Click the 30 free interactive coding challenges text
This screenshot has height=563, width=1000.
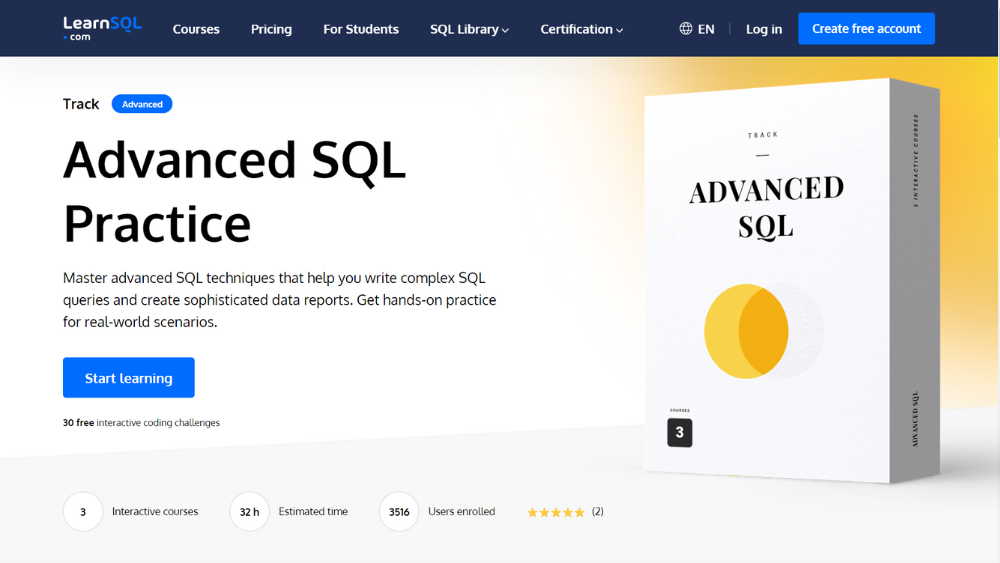(141, 423)
